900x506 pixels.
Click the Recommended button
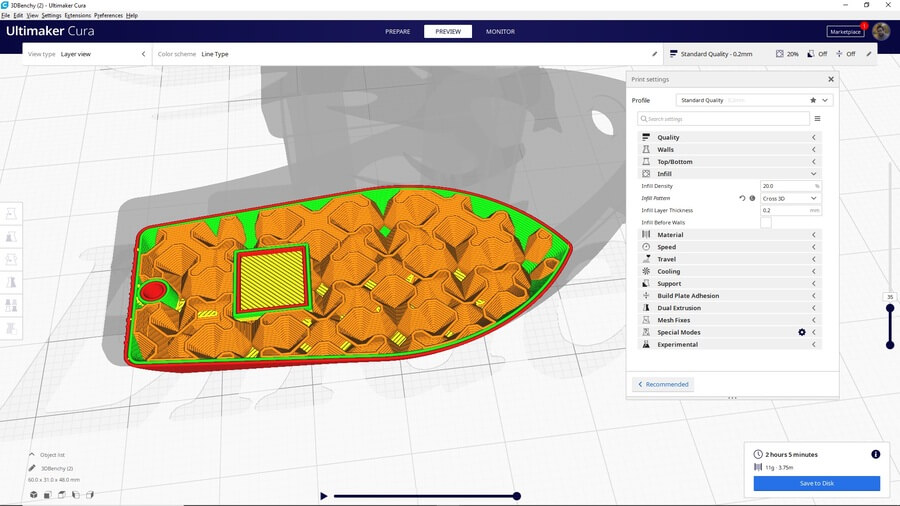663,384
